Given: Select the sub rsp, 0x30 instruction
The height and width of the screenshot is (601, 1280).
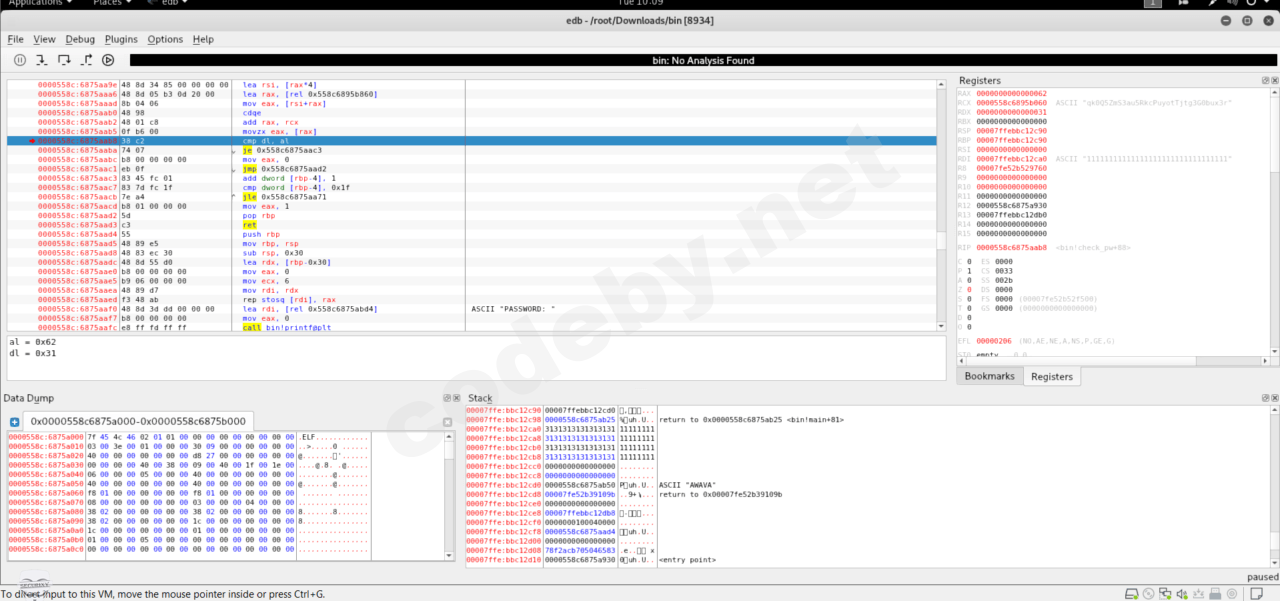Looking at the screenshot, I should [x=271, y=253].
